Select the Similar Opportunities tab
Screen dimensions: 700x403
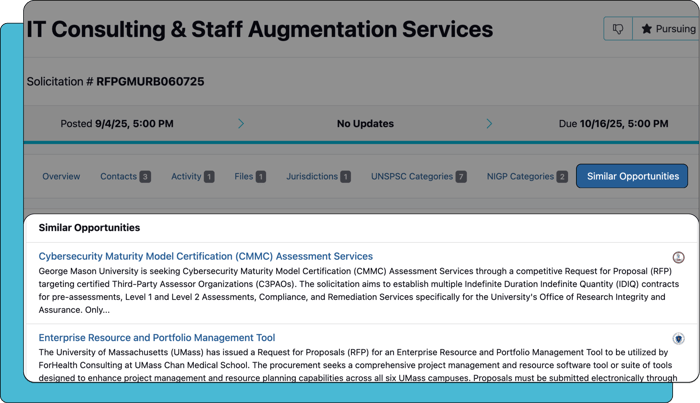pyautogui.click(x=632, y=177)
